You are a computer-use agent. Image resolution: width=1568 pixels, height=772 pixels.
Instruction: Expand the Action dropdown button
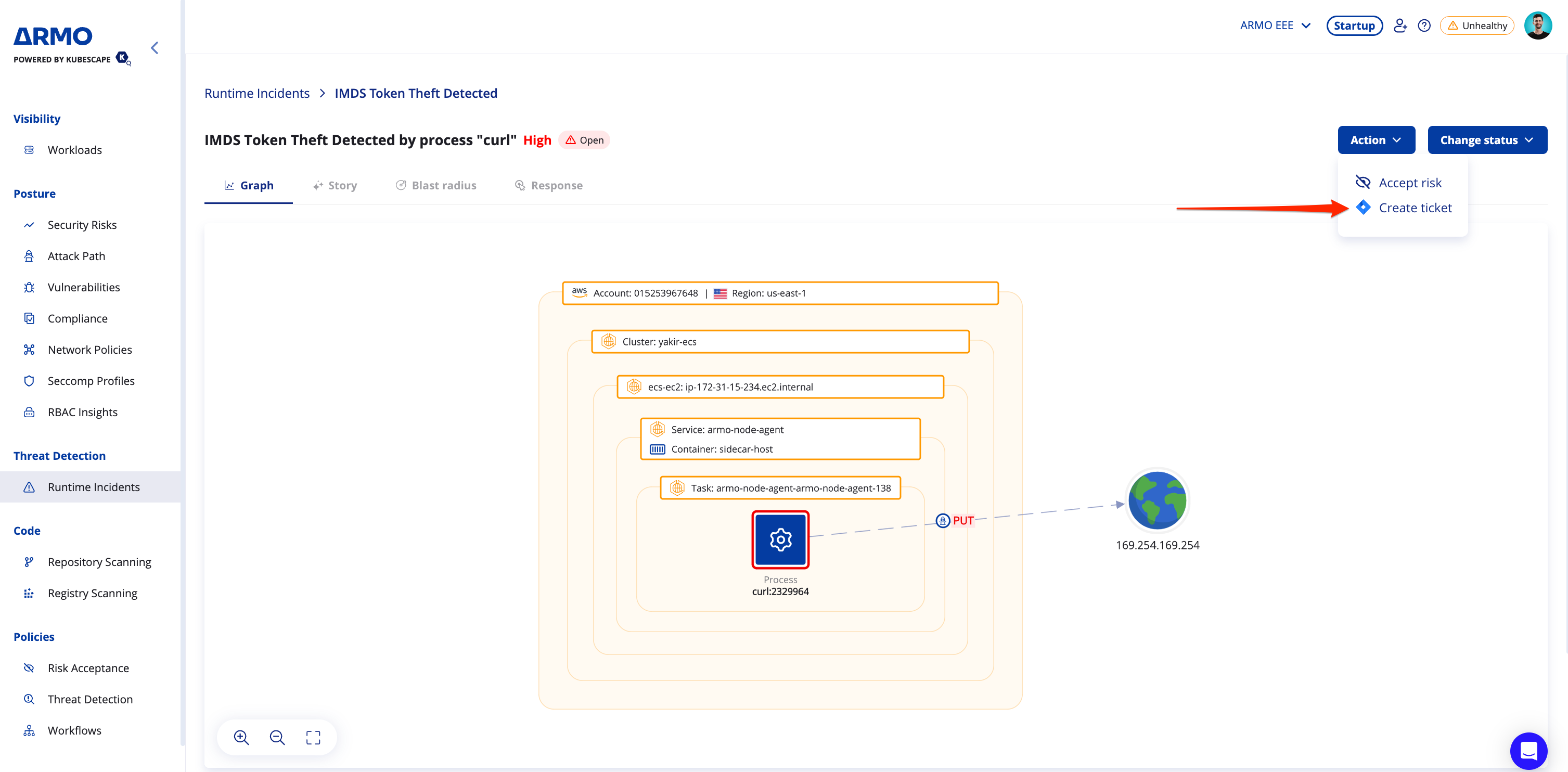pyautogui.click(x=1376, y=140)
